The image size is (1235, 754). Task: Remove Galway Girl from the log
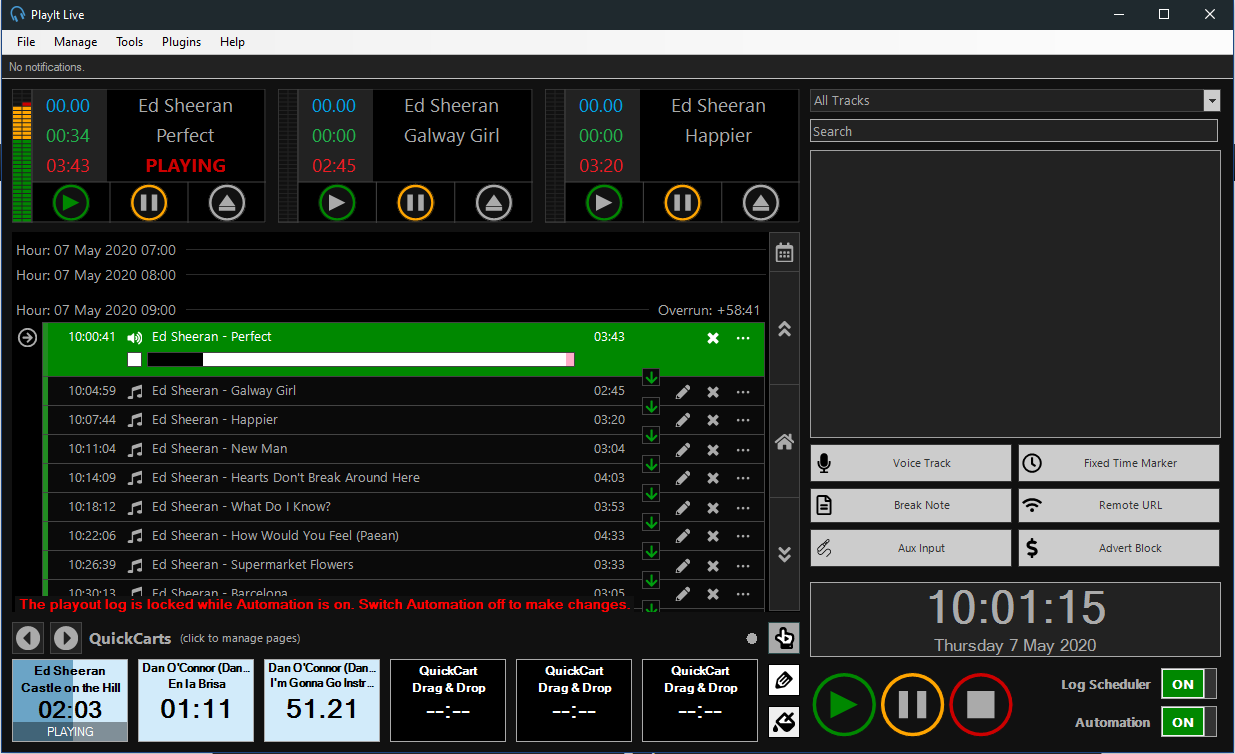tap(713, 392)
